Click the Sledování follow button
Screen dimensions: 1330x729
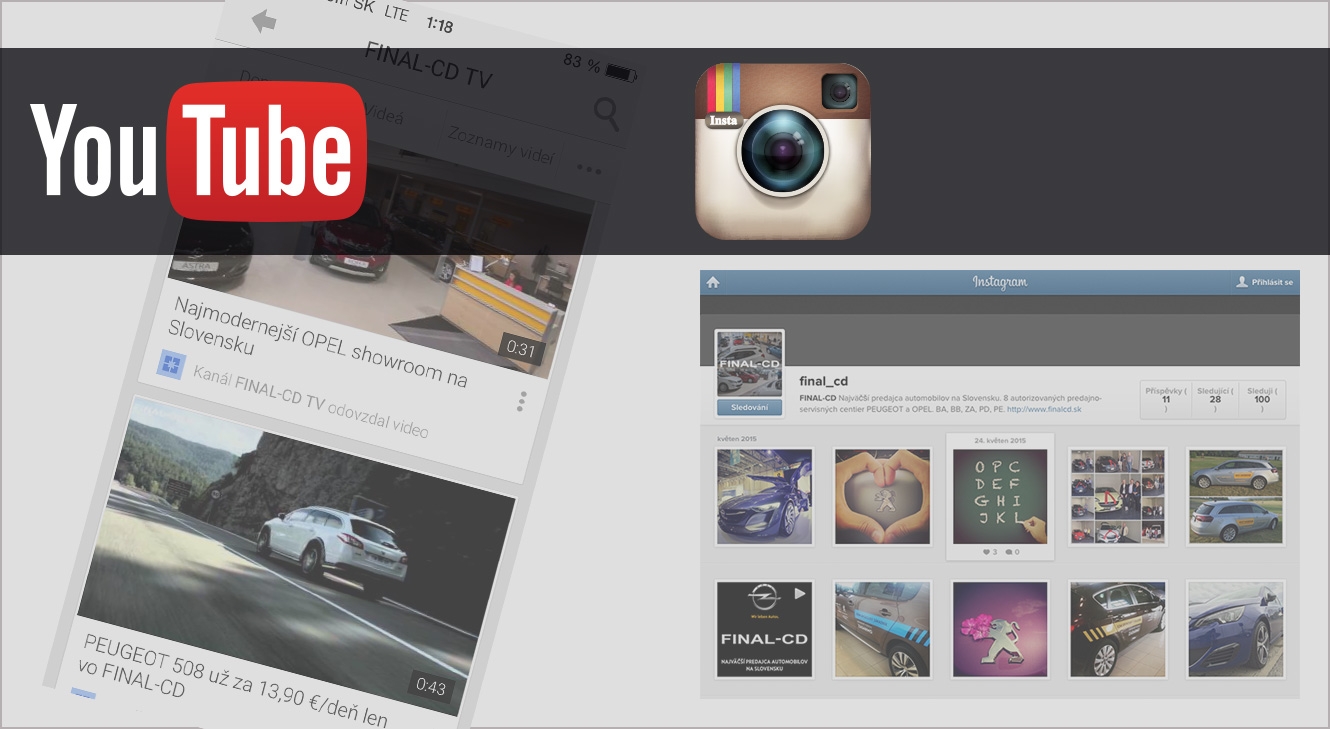750,408
